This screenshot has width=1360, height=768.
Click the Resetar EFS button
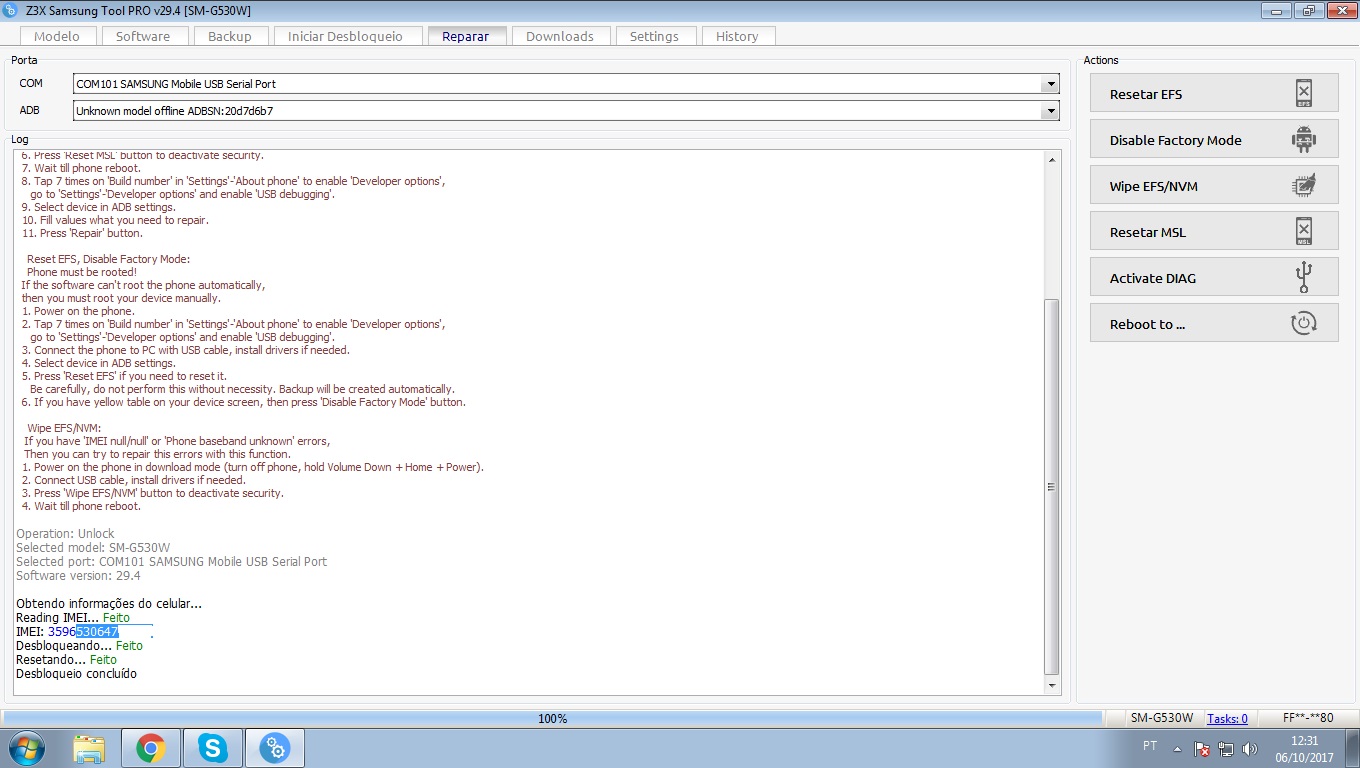coord(1214,93)
